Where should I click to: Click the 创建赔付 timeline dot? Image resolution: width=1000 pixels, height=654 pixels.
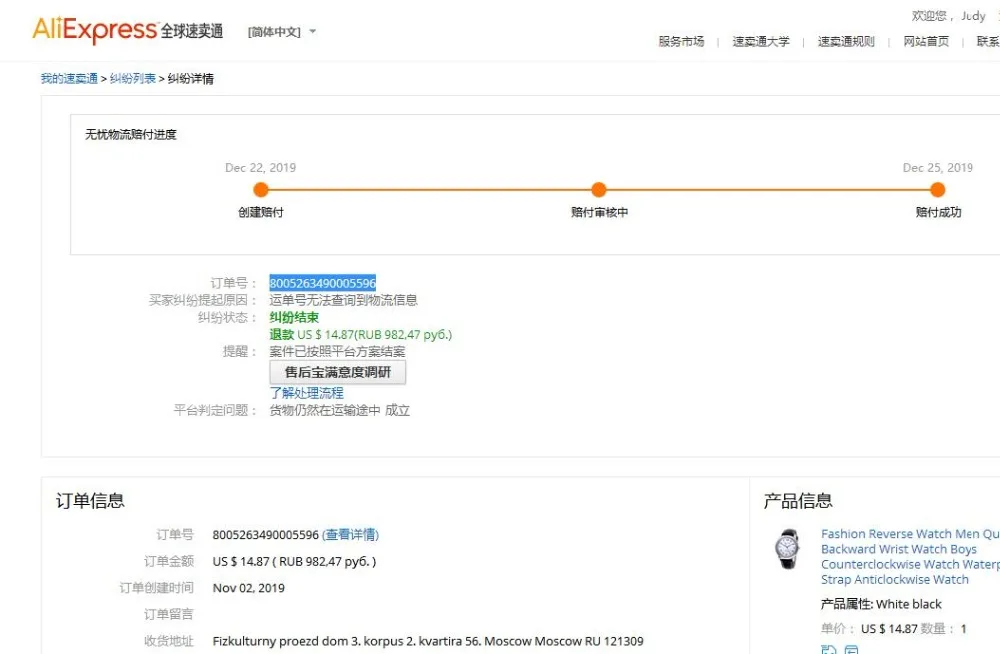[x=261, y=190]
